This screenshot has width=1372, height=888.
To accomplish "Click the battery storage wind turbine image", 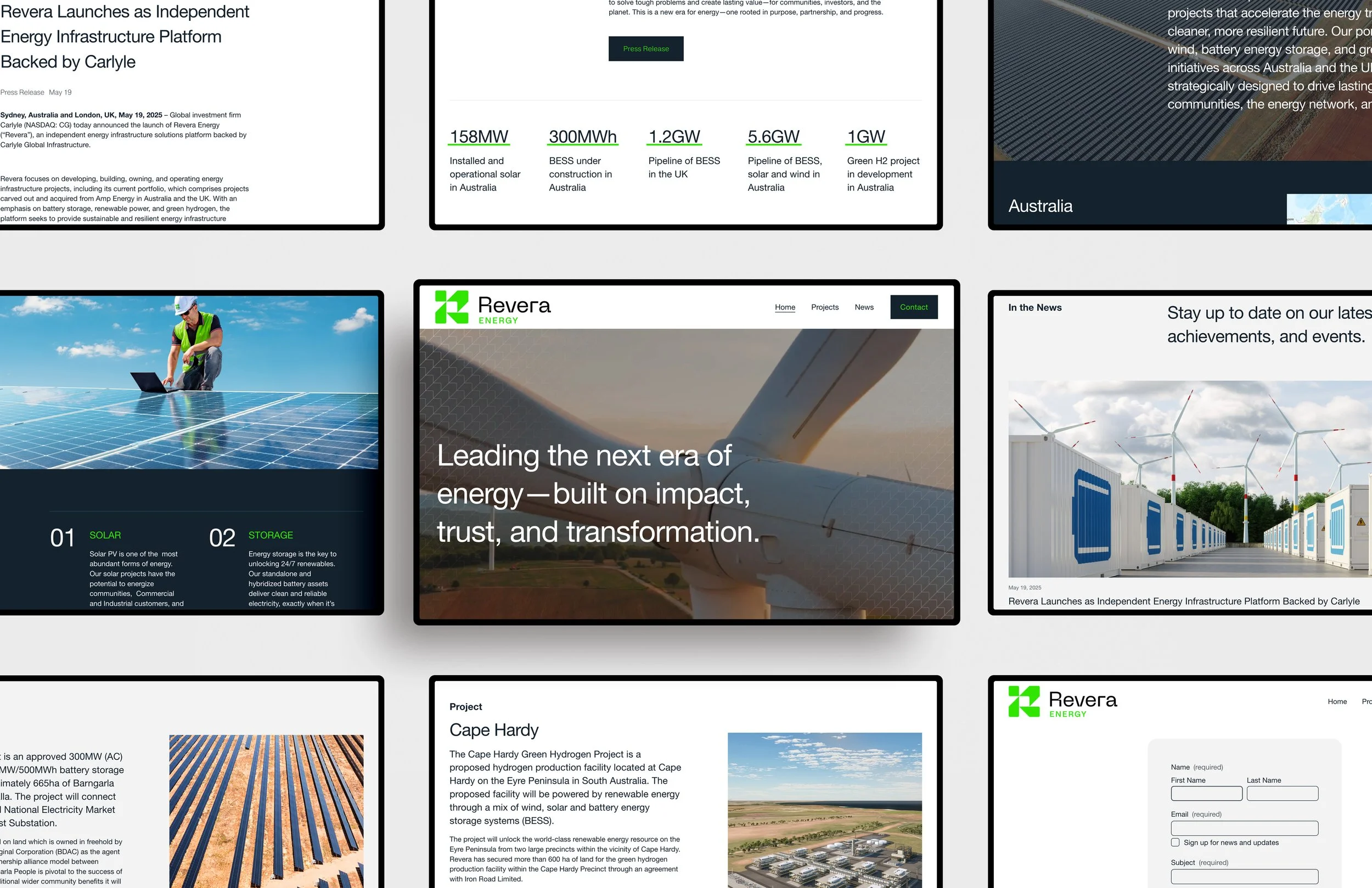I will pyautogui.click(x=1189, y=479).
